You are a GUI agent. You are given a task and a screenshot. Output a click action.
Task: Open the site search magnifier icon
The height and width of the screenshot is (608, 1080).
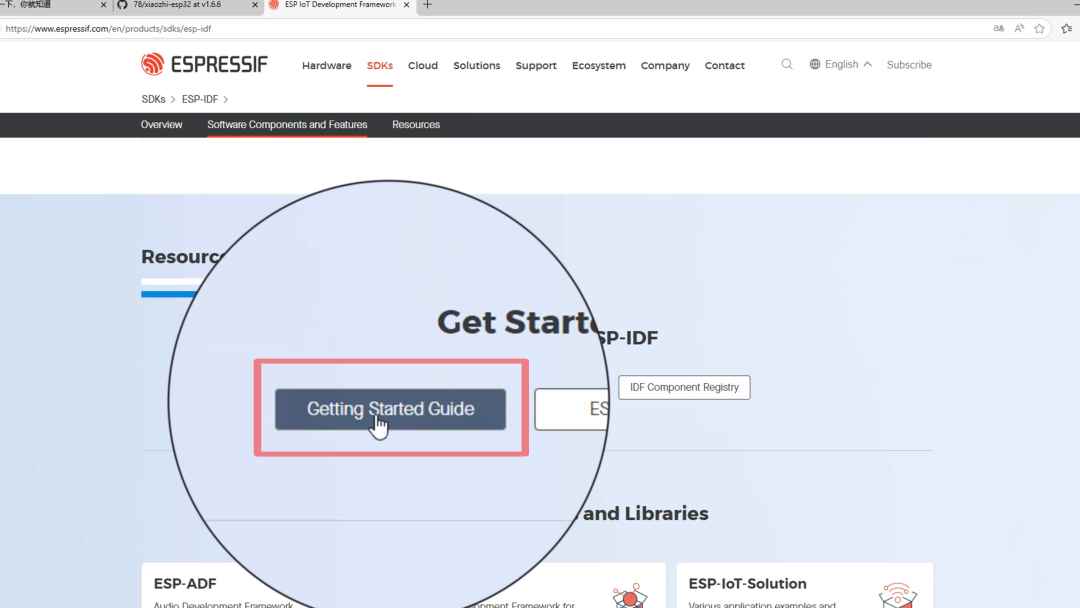coord(787,64)
